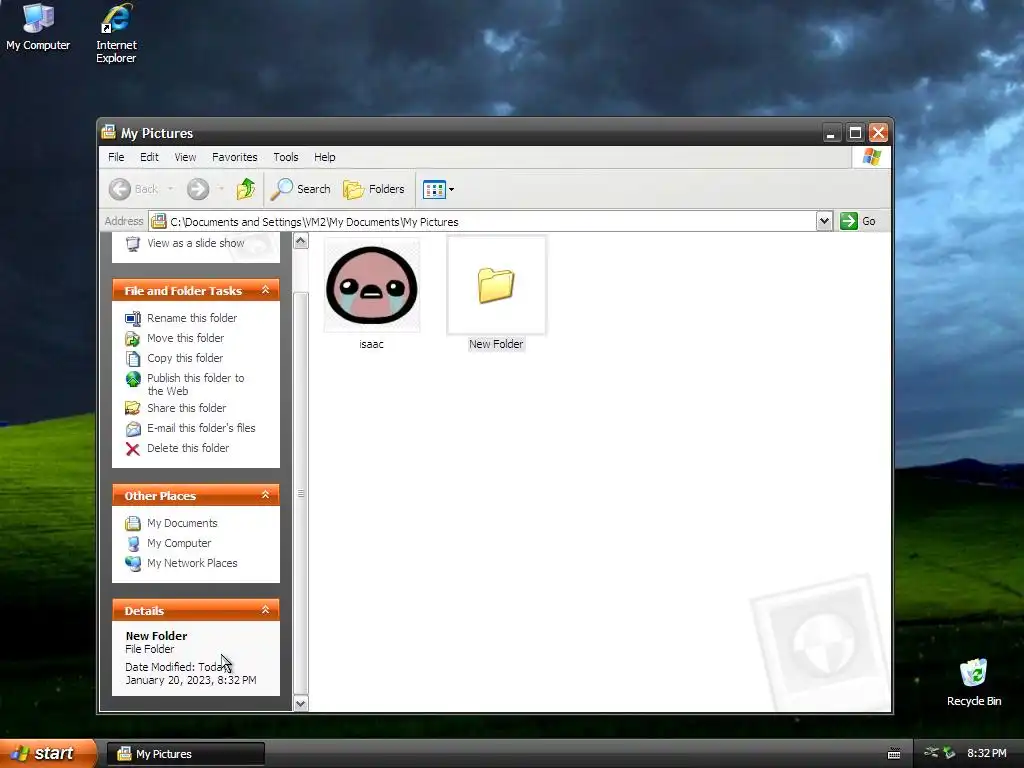
Task: Select the New Folder thumbnail
Action: pyautogui.click(x=496, y=285)
